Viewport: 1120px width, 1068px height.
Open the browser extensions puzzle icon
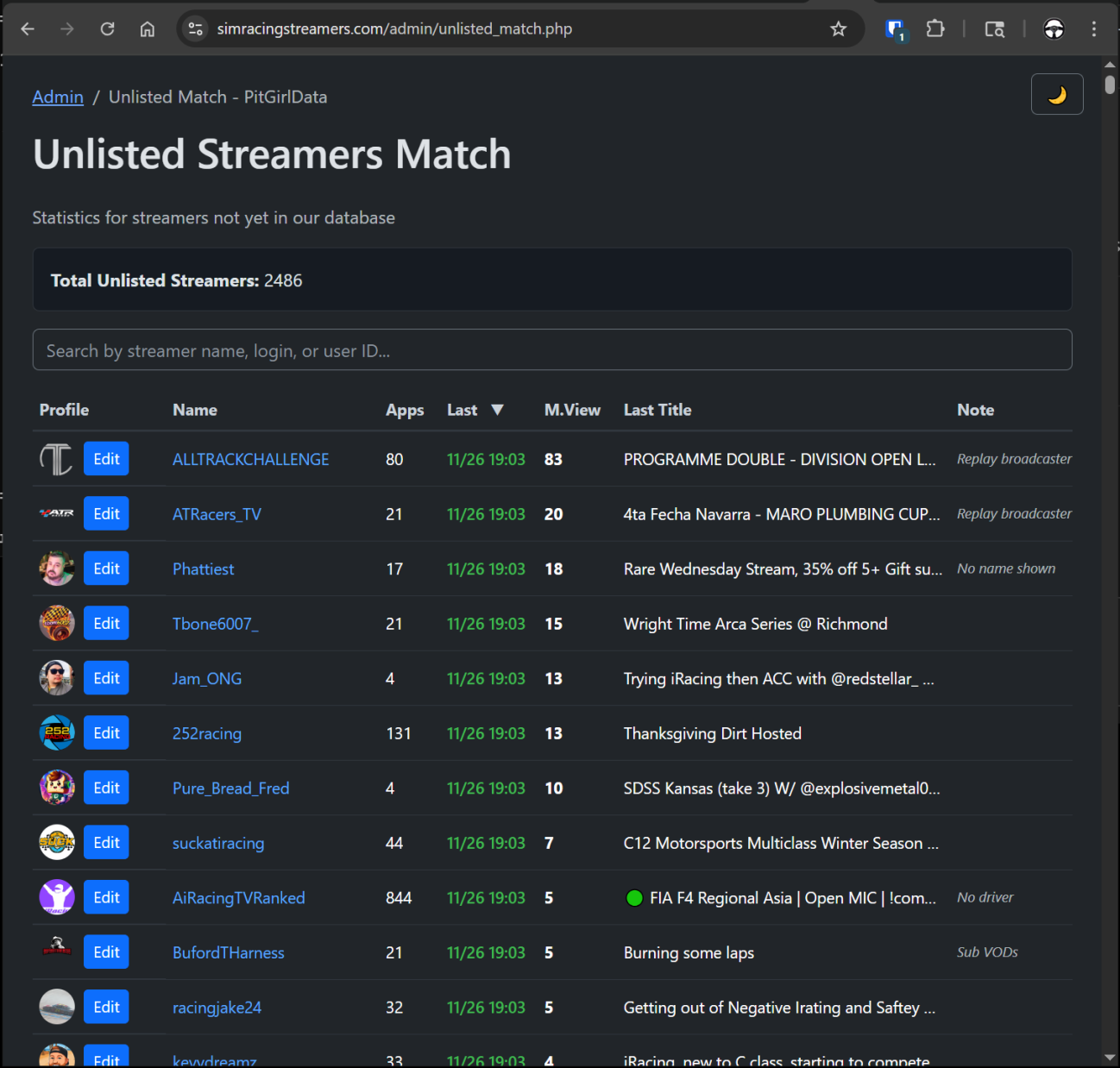coord(935,29)
